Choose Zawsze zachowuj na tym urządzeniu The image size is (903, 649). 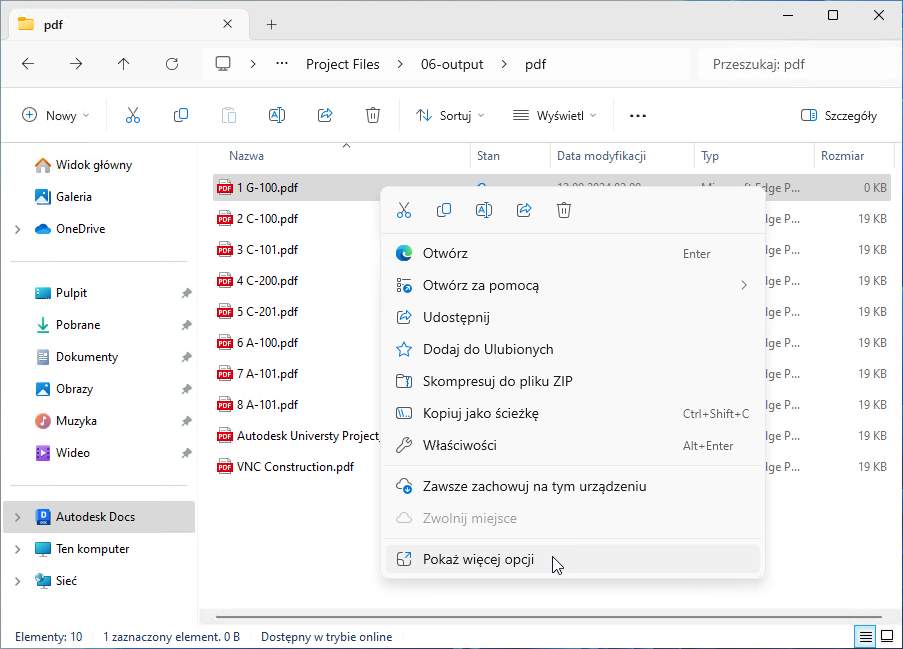click(572, 486)
